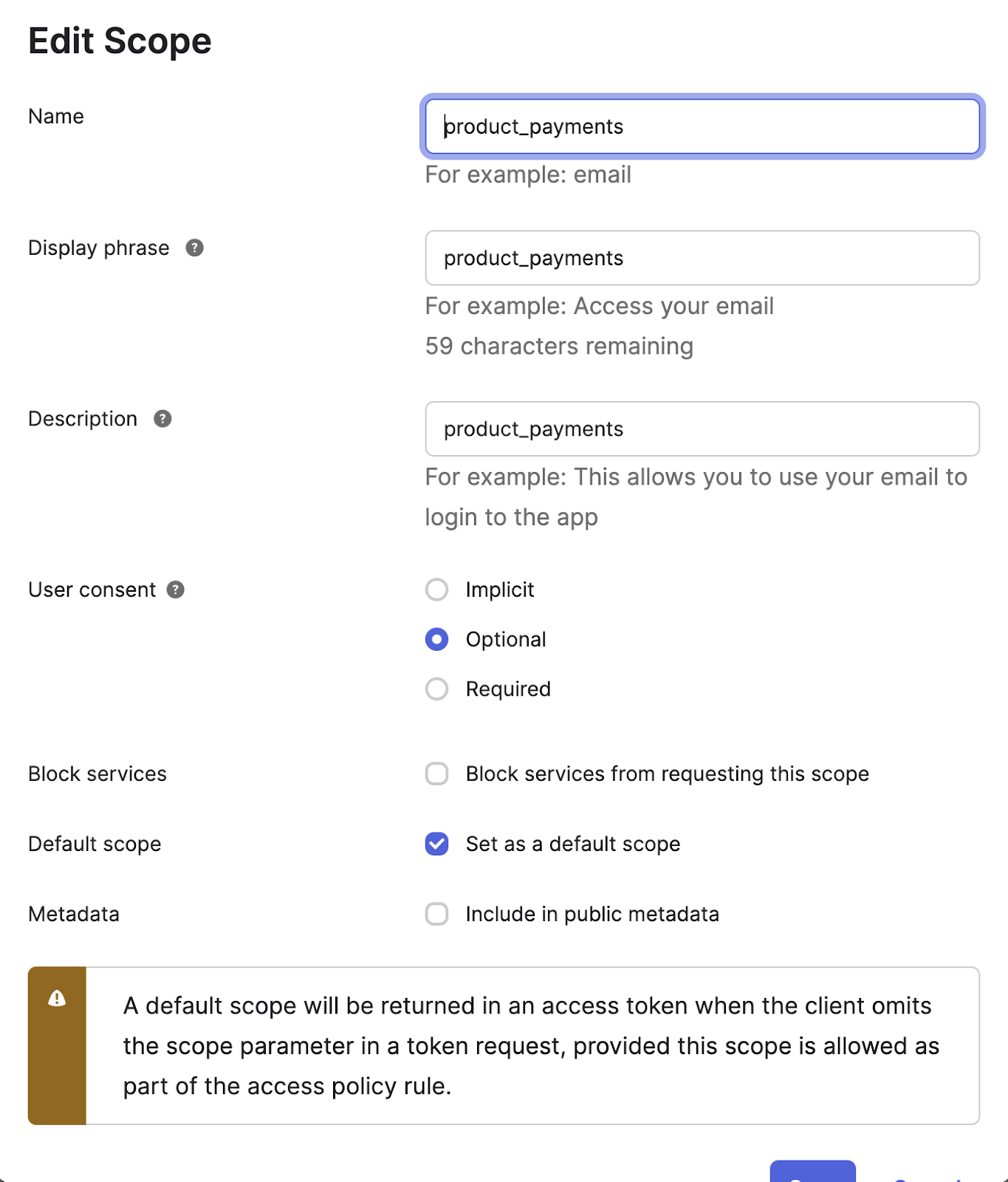Screen dimensions: 1008x1182
Task: Click the default scope warning banner text
Action: pyautogui.click(x=528, y=1045)
